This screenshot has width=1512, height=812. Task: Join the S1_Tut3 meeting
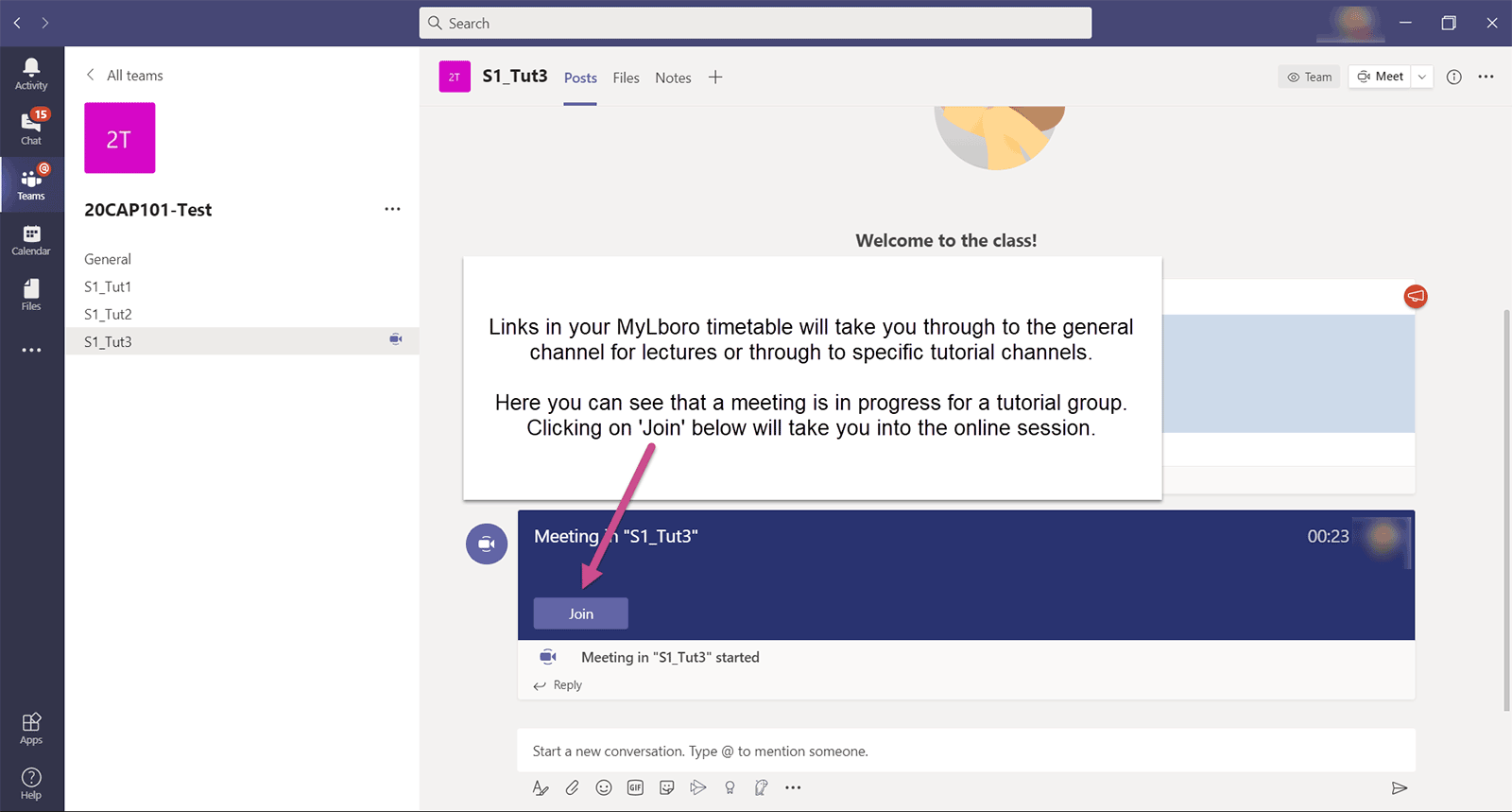[580, 613]
